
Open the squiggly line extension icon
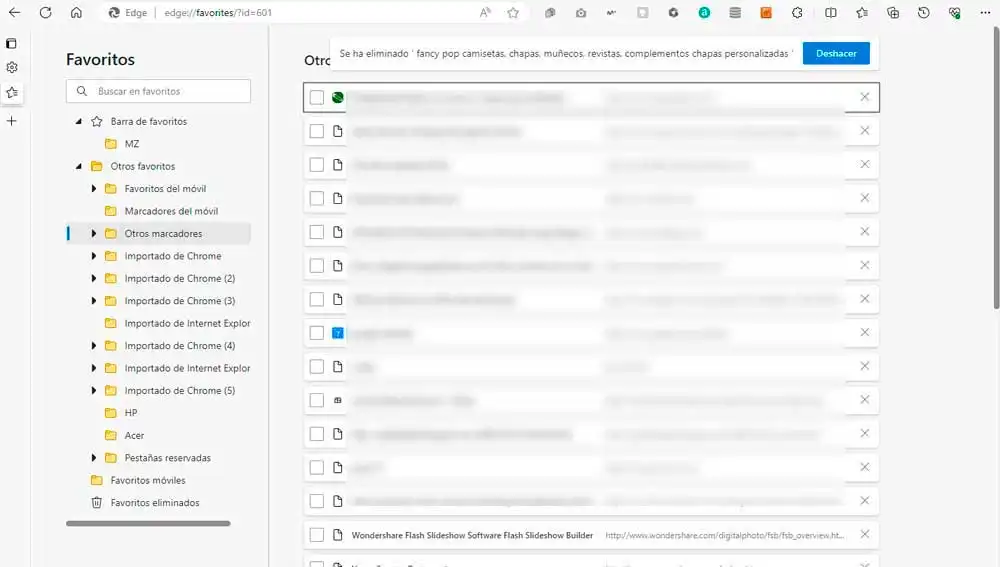tap(612, 12)
